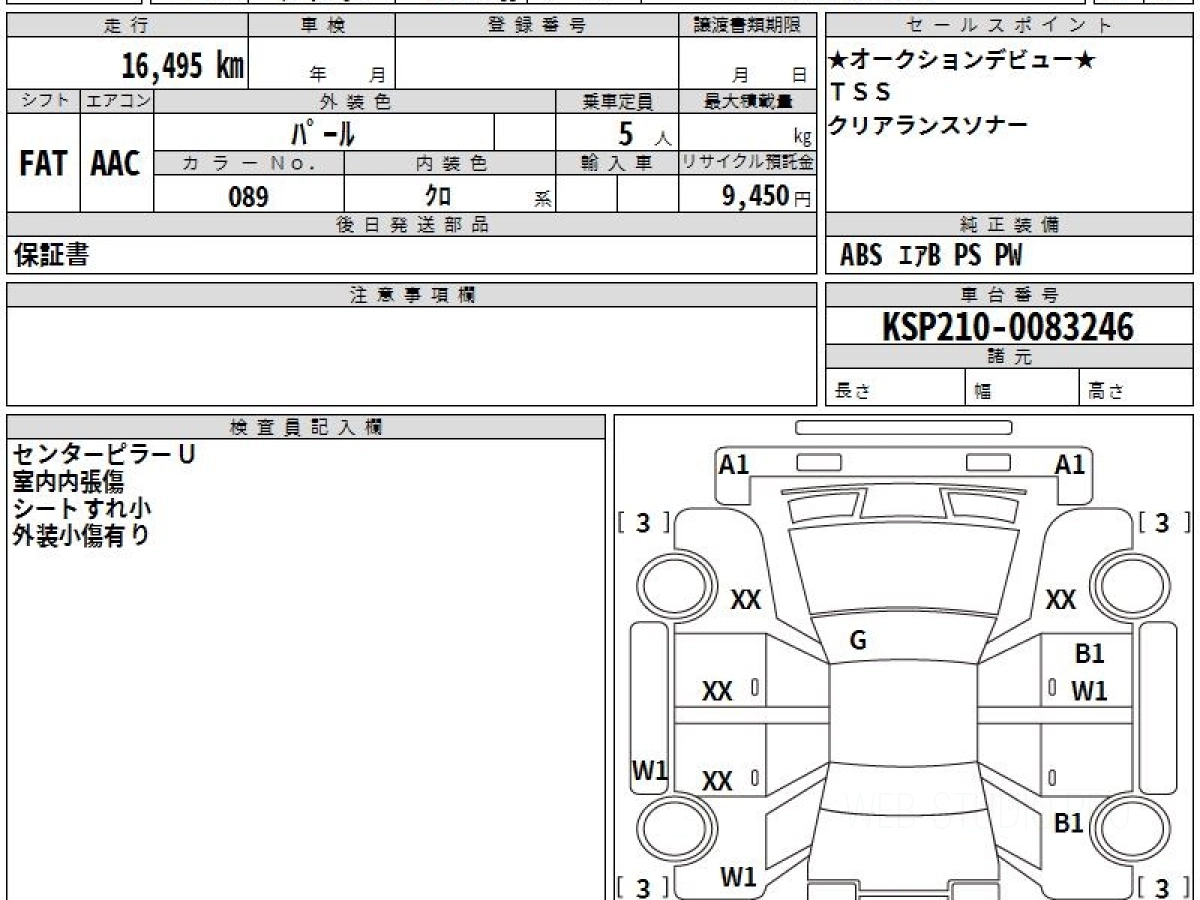Viewport: 1200px width, 900px height.
Task: Select the 保証書 entry under later-shipped parts
Action: tap(51, 256)
